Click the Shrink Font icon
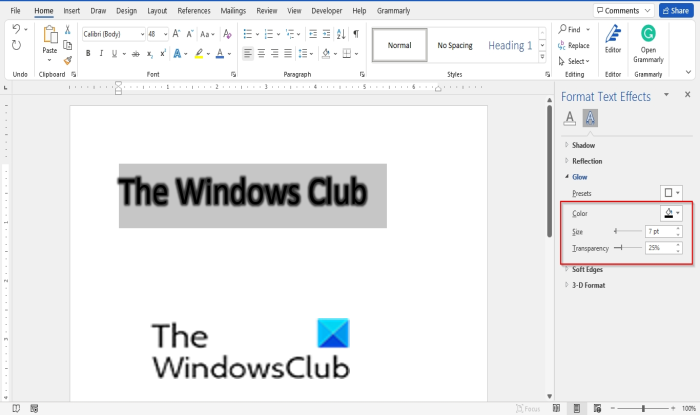This screenshot has height=415, width=700. pyautogui.click(x=190, y=34)
